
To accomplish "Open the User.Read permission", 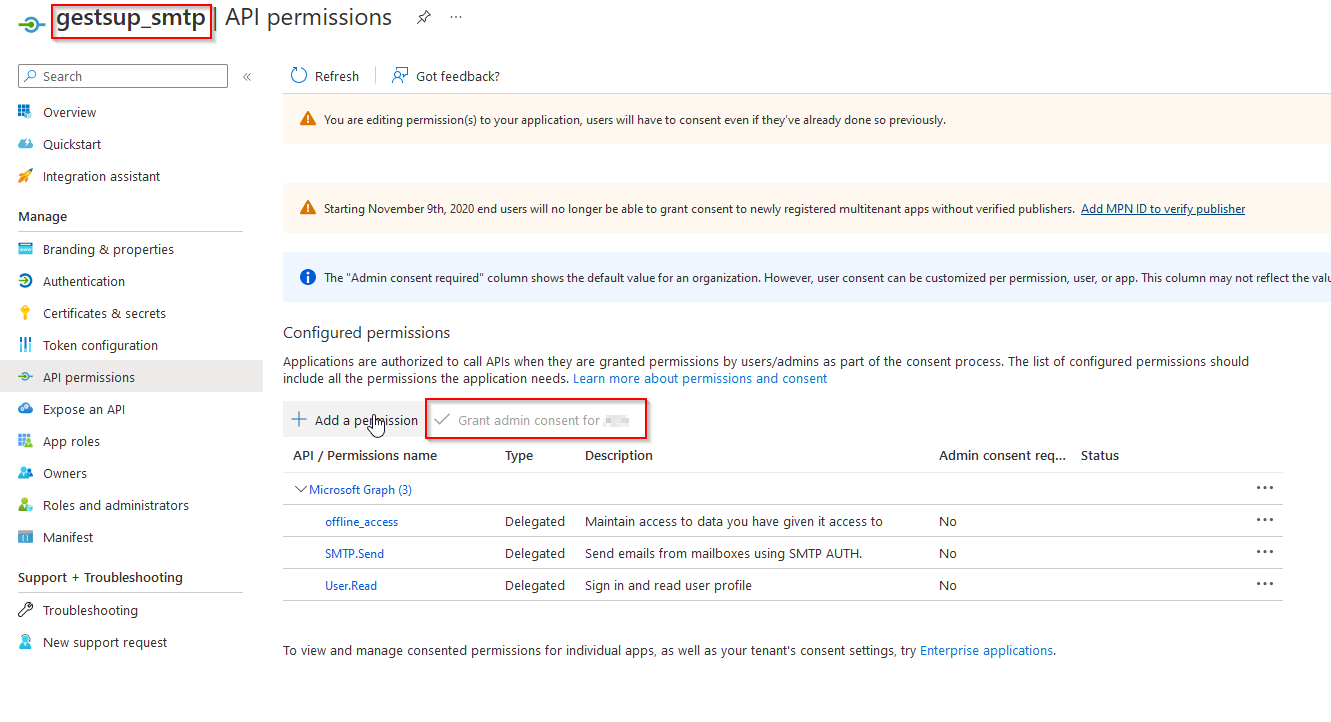I will click(x=351, y=586).
